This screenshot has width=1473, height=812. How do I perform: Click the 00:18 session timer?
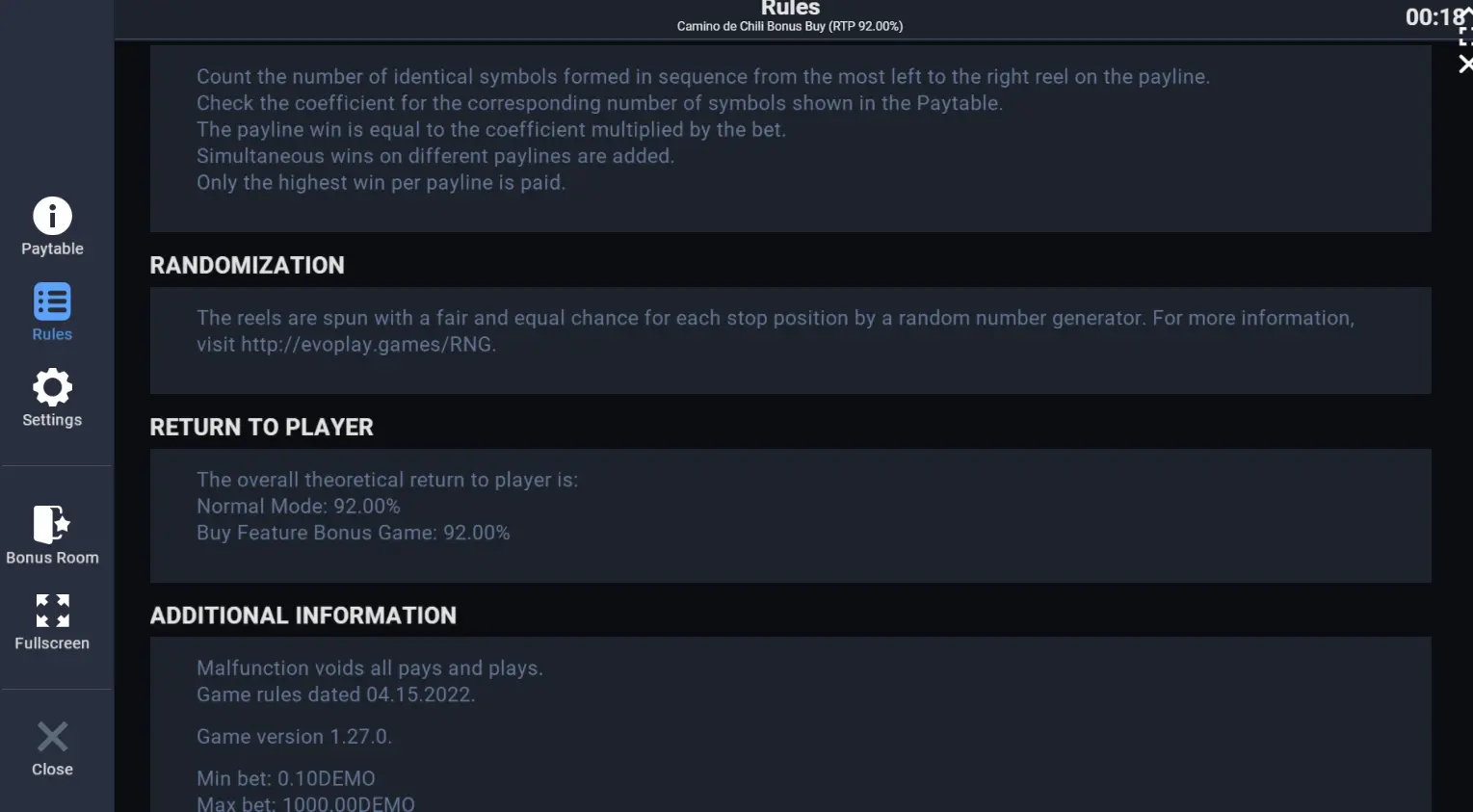point(1434,17)
